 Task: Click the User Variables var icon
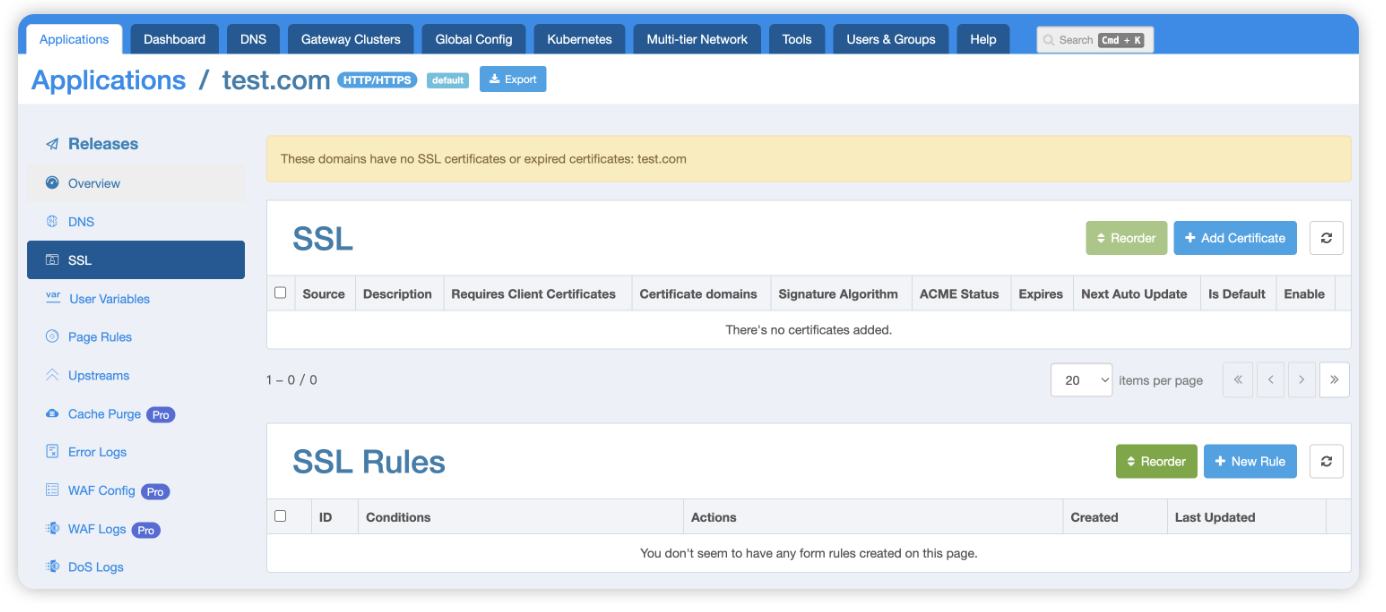click(52, 298)
